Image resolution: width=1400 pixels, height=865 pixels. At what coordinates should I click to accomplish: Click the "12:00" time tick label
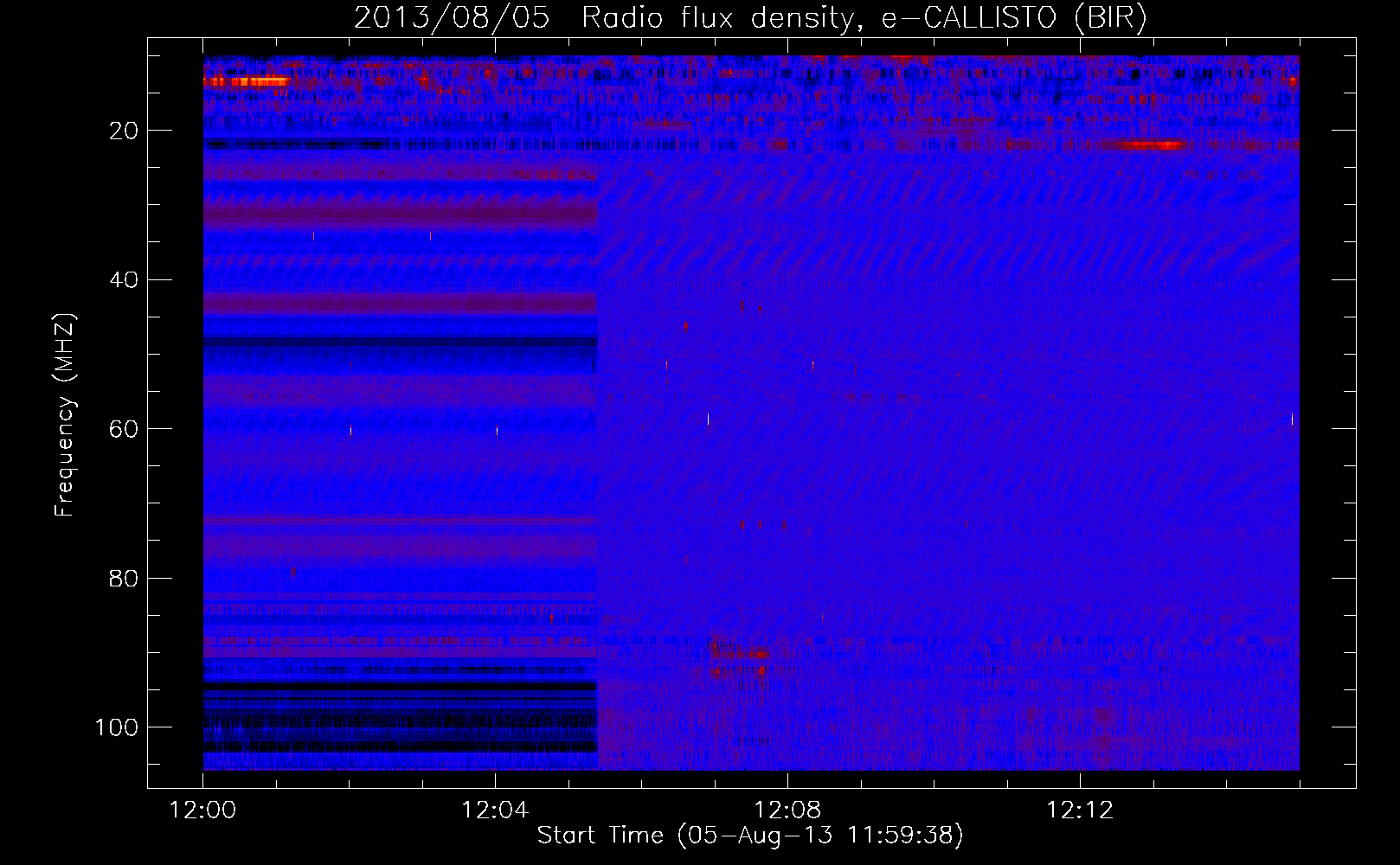(x=202, y=811)
